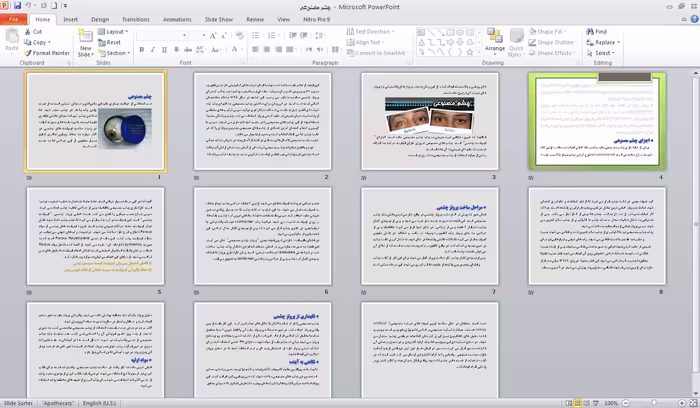Expand the font size combo box
The image size is (700, 408).
pyautogui.click(x=204, y=35)
